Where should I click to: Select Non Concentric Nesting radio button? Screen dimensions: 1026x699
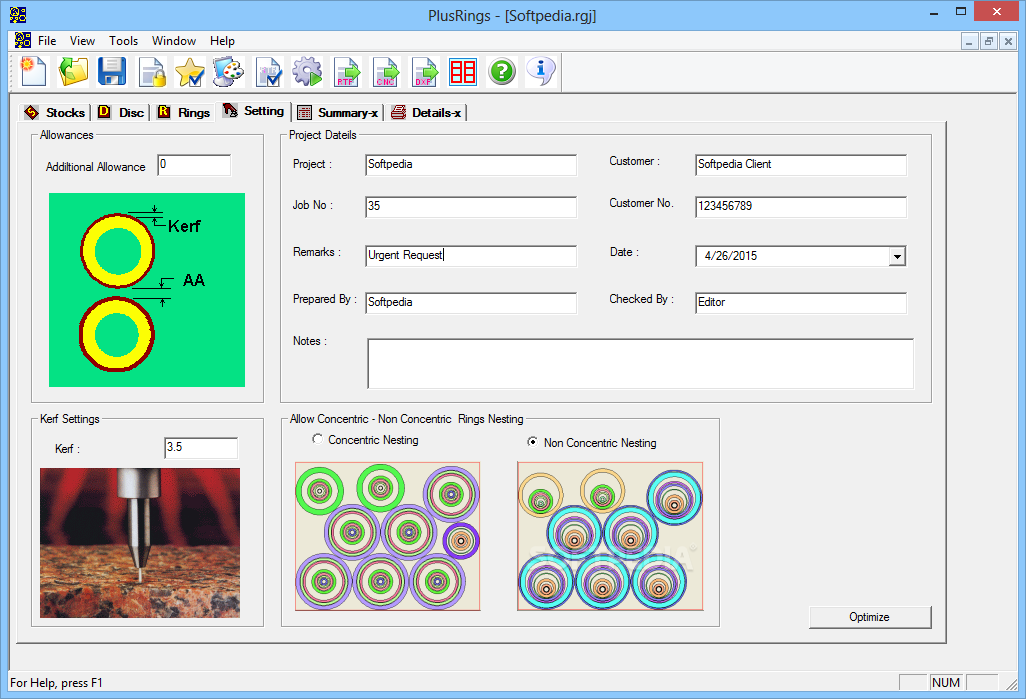pos(533,442)
